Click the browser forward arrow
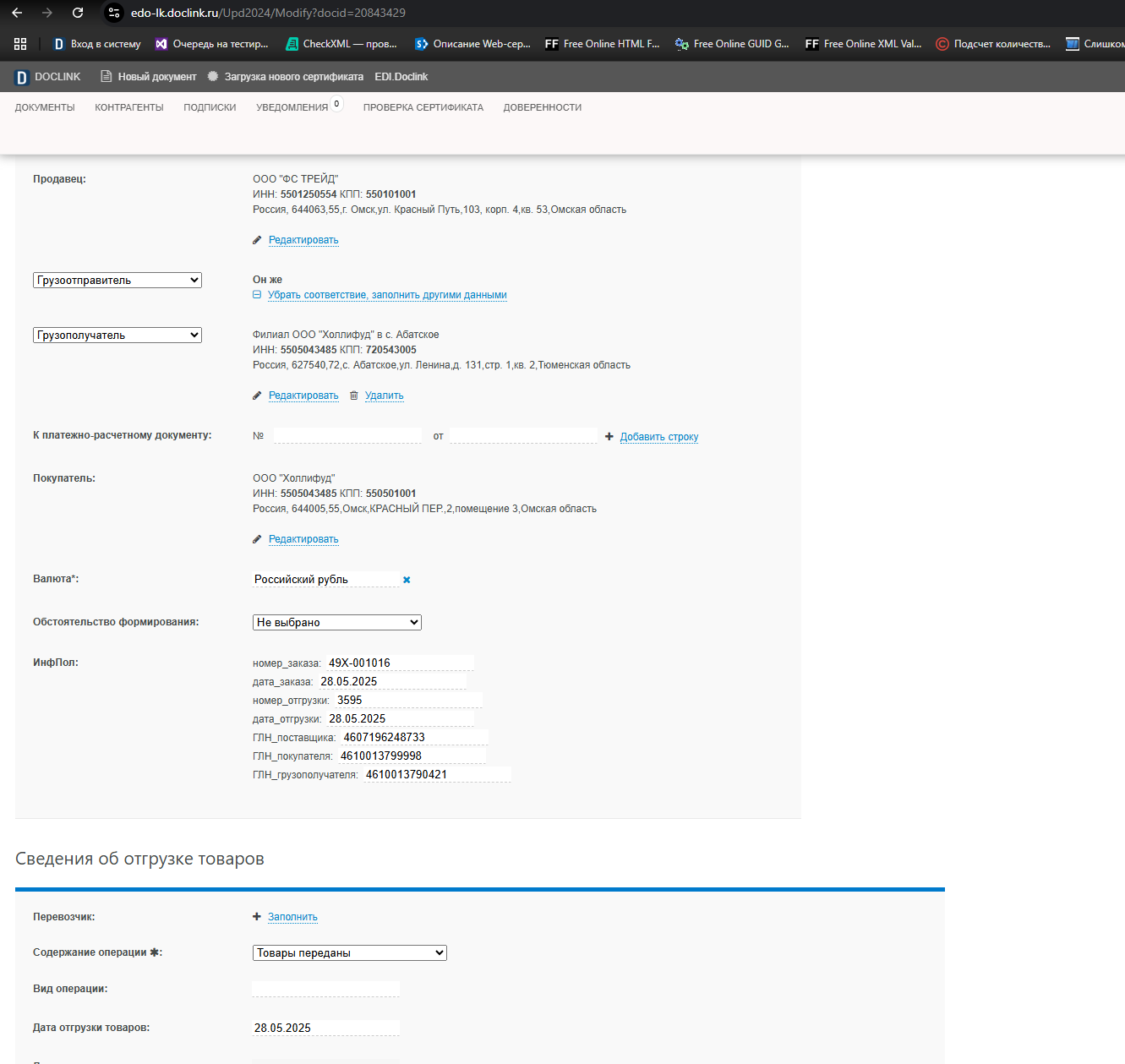The image size is (1125, 1064). [x=47, y=13]
